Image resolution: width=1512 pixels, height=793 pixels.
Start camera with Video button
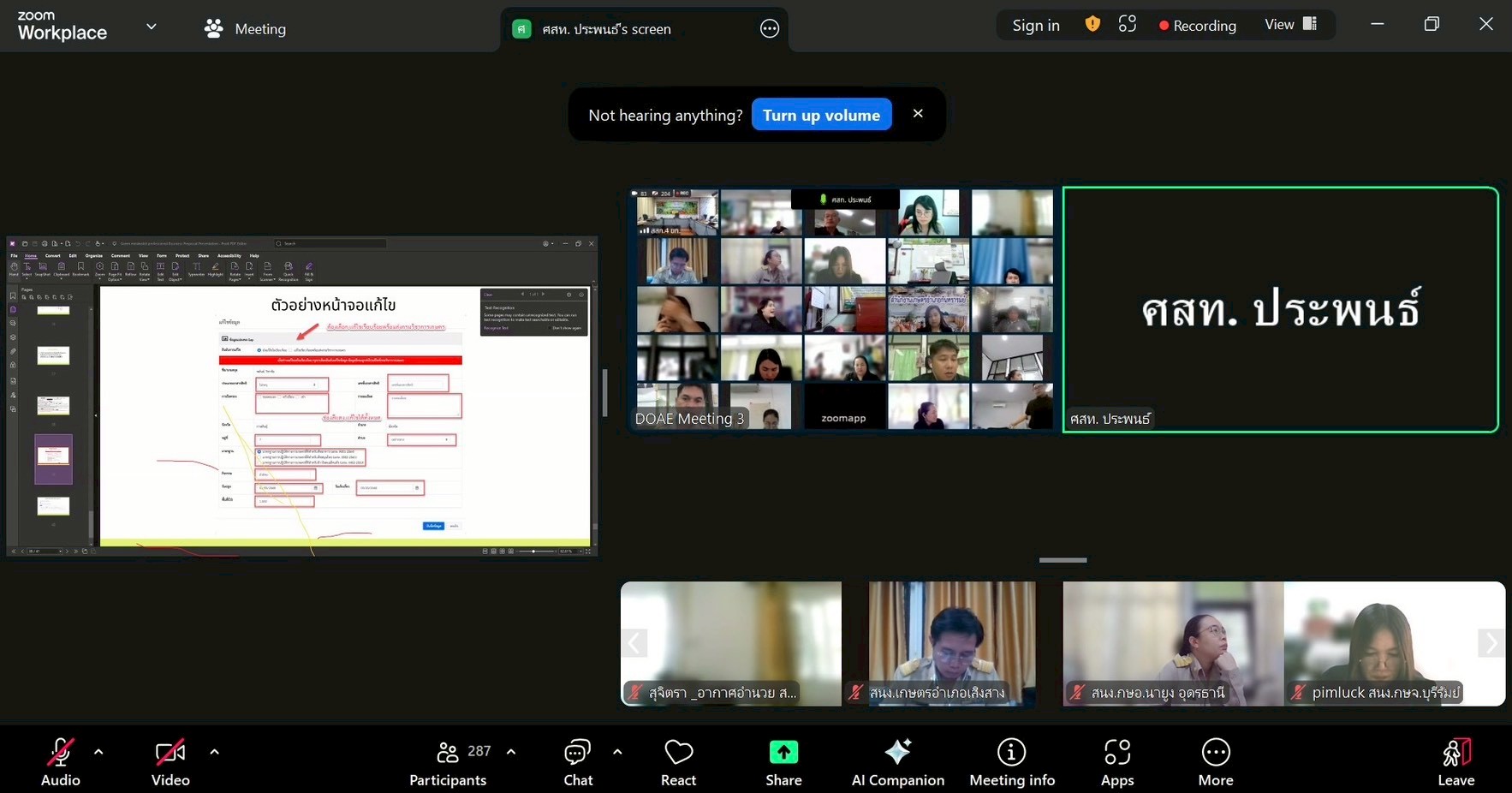170,761
